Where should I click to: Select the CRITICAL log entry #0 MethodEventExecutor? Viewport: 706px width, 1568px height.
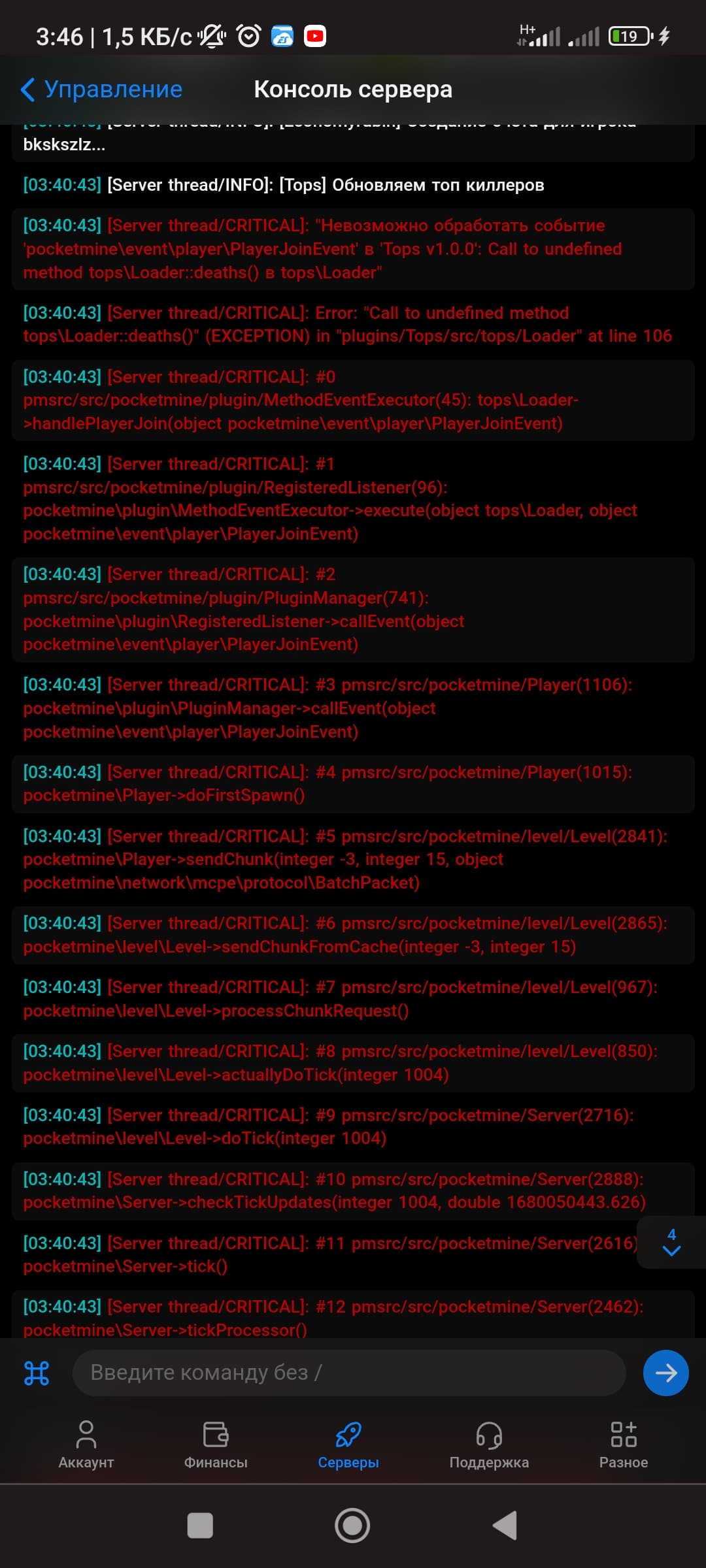pyautogui.click(x=353, y=400)
